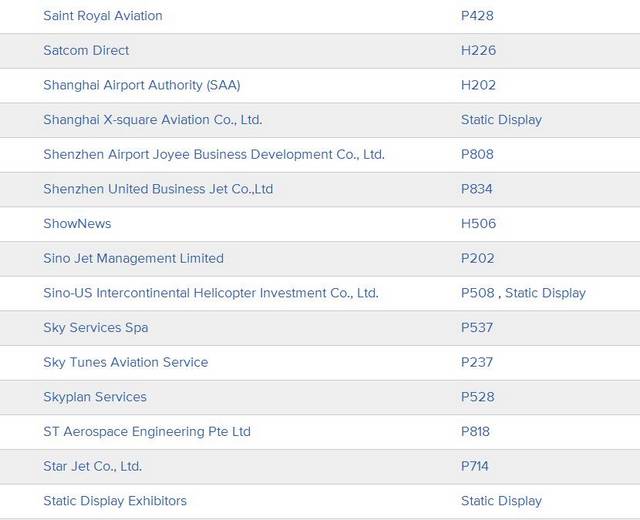Viewport: 640px width, 520px height.
Task: Click the Saint Royal Aviation exhibitor name
Action: tap(102, 16)
